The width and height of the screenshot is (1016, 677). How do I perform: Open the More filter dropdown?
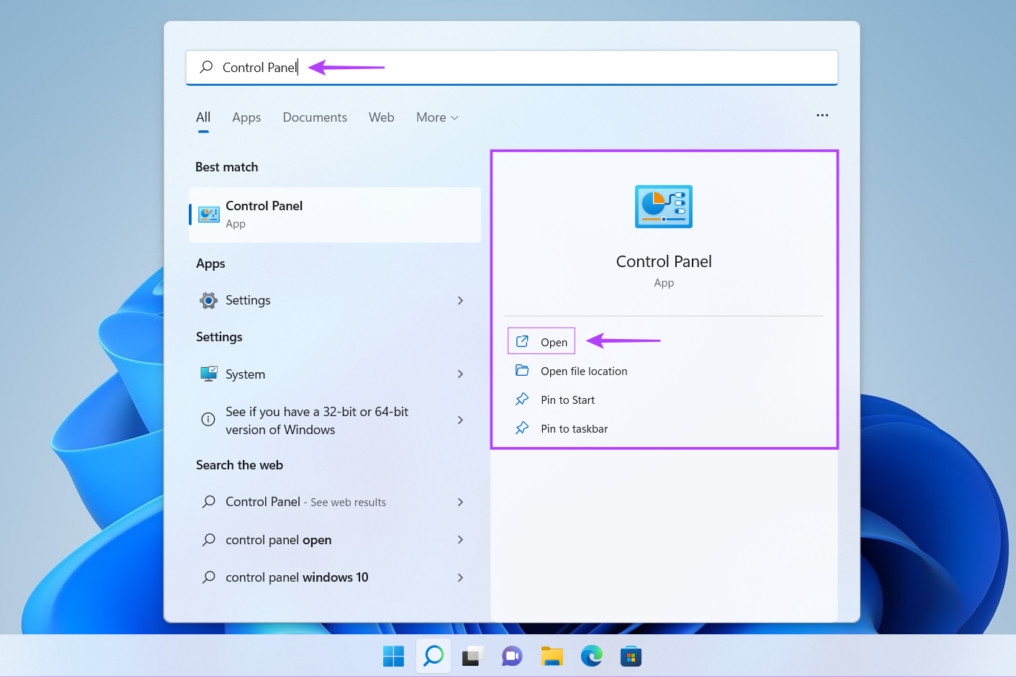click(437, 117)
